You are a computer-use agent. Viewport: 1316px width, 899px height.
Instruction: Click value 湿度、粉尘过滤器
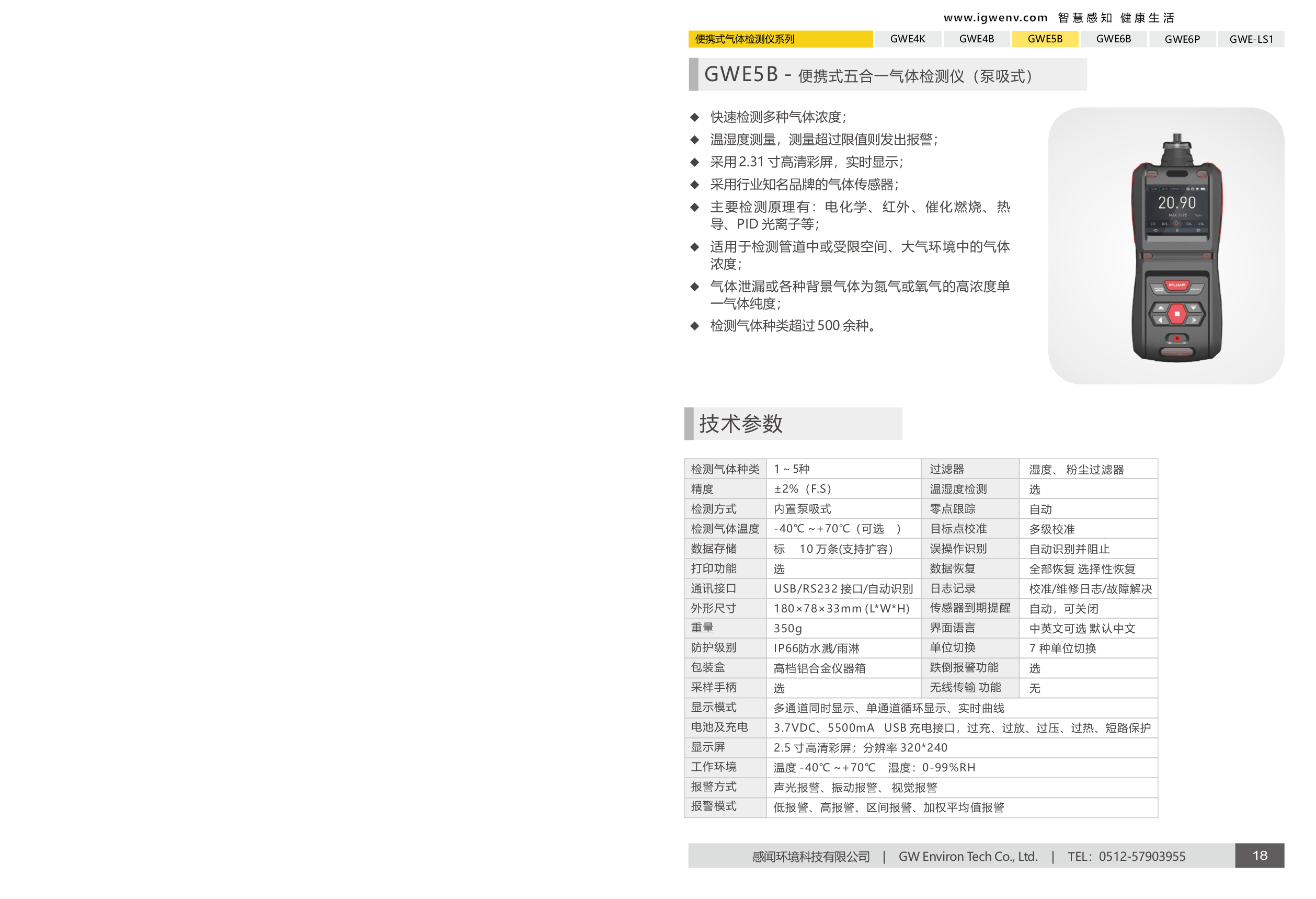click(1076, 470)
